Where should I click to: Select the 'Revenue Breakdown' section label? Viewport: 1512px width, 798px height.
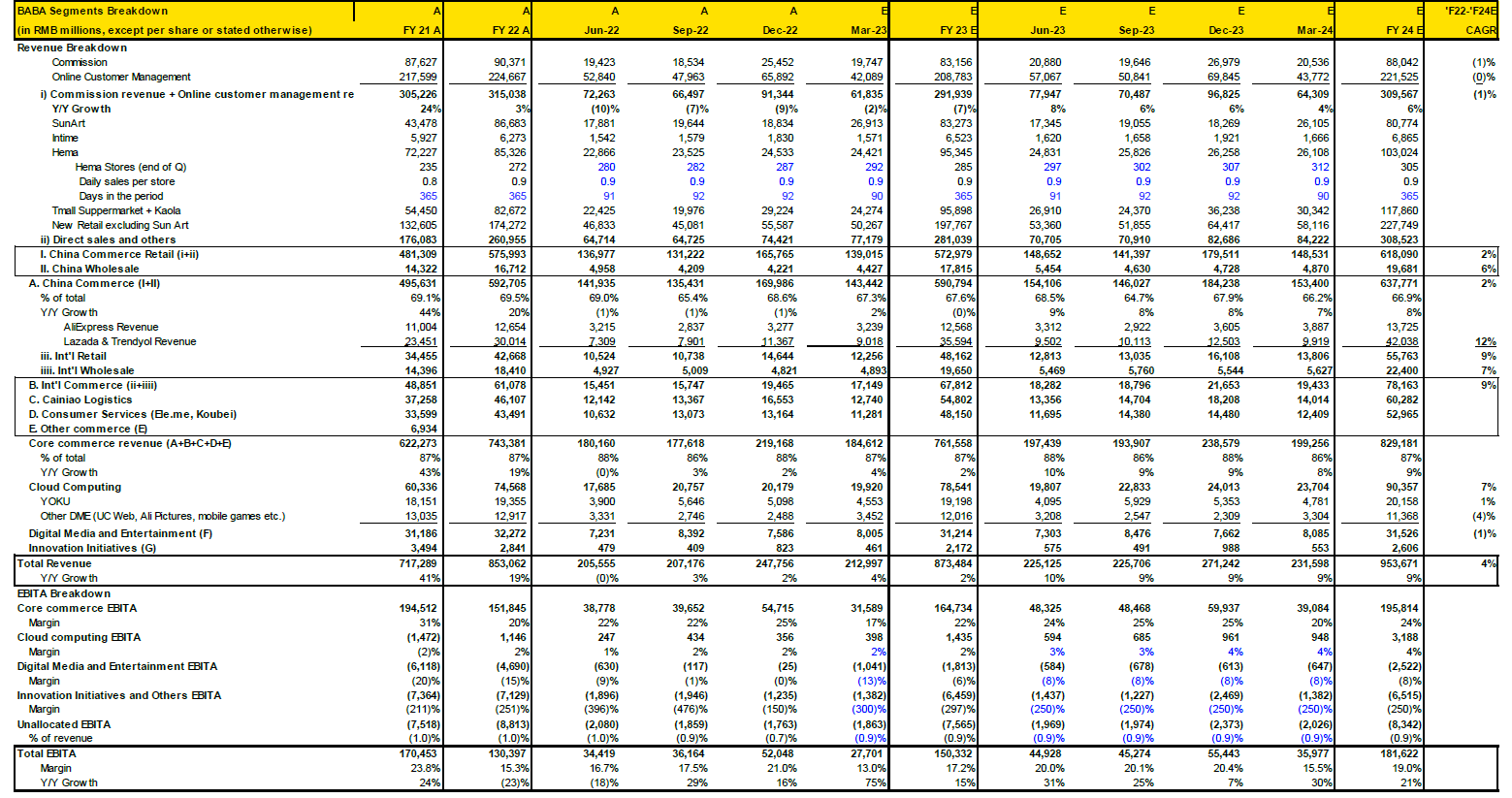coord(72,48)
